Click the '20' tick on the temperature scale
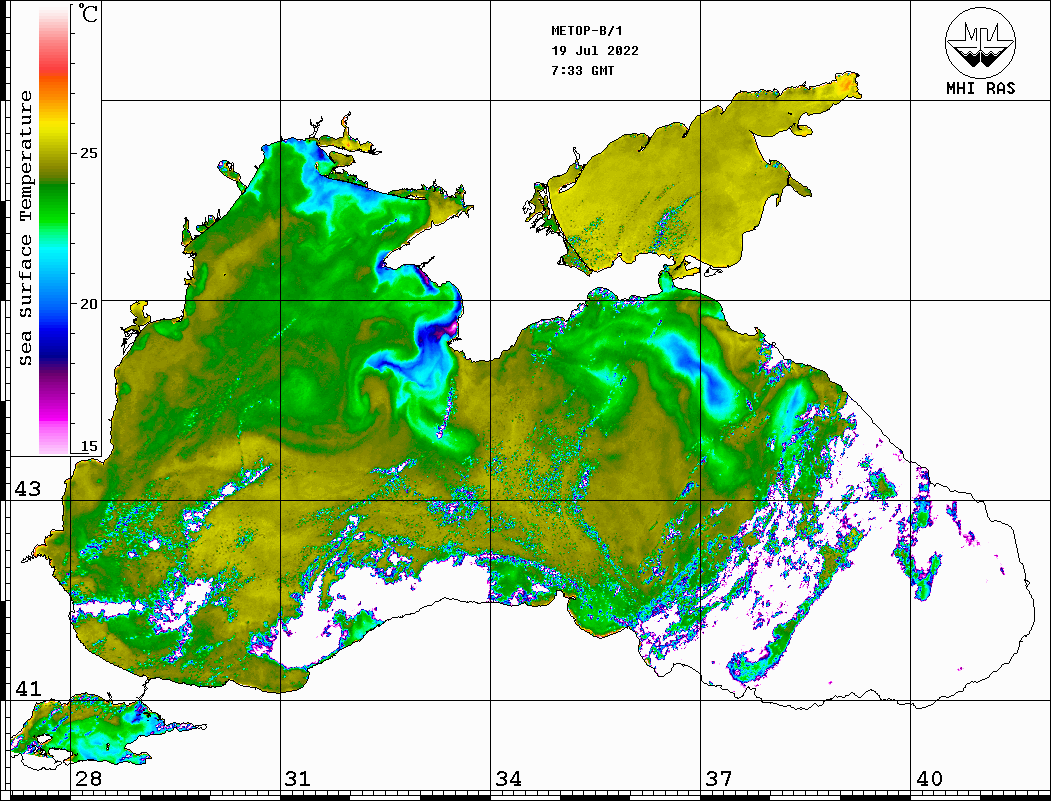1051x801 pixels. [x=88, y=304]
